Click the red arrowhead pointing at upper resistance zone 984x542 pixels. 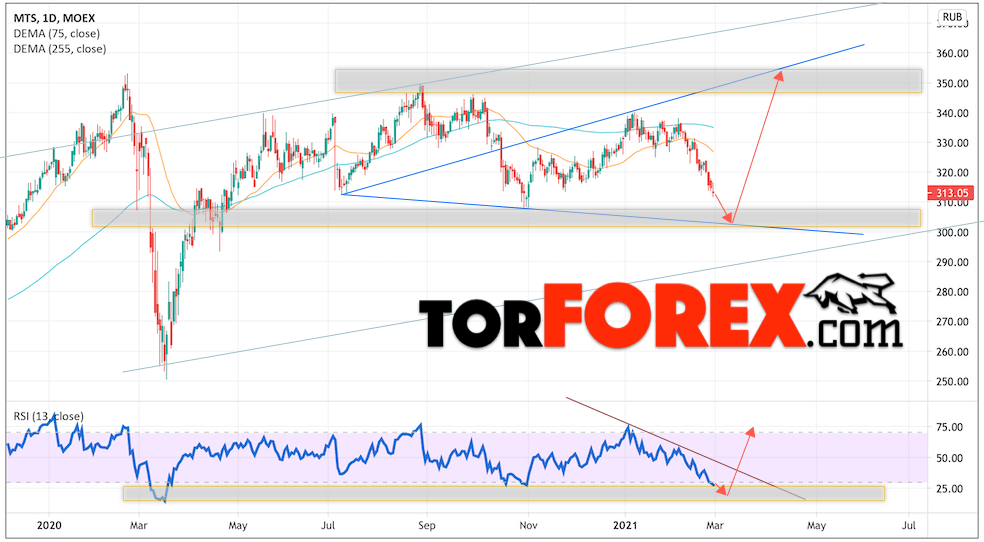click(x=779, y=76)
